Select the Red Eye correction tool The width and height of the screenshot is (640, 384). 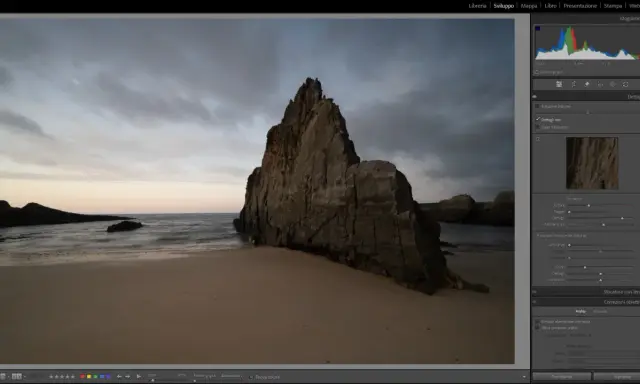[600, 84]
